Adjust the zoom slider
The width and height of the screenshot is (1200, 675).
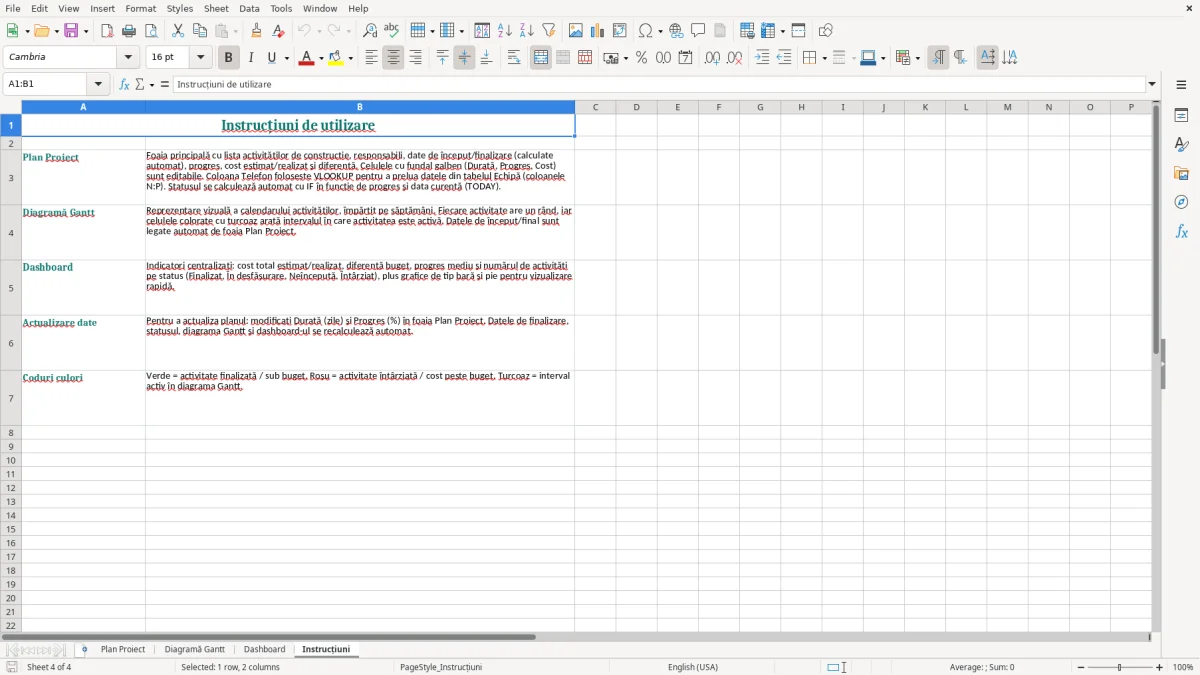tap(1120, 667)
